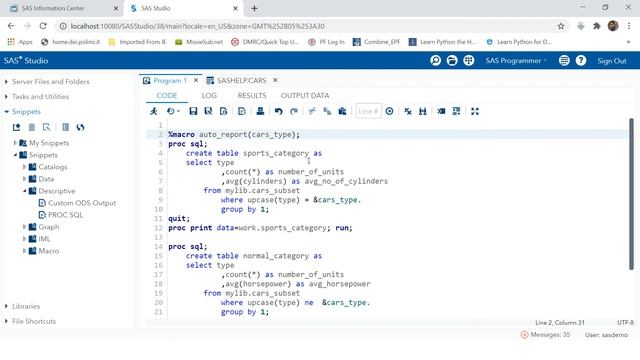Click the properties icon in Snippets toolbar
Image resolution: width=640 pixels, height=360 pixels.
click(x=65, y=127)
